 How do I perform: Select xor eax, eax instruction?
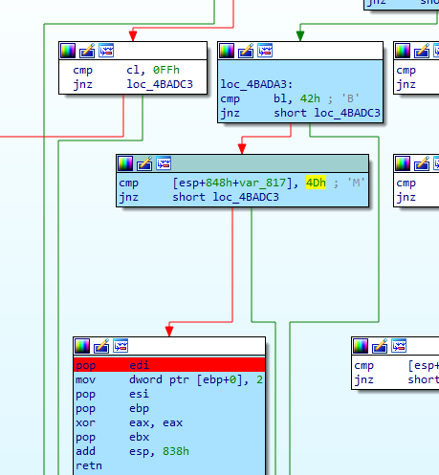pyautogui.click(x=129, y=423)
